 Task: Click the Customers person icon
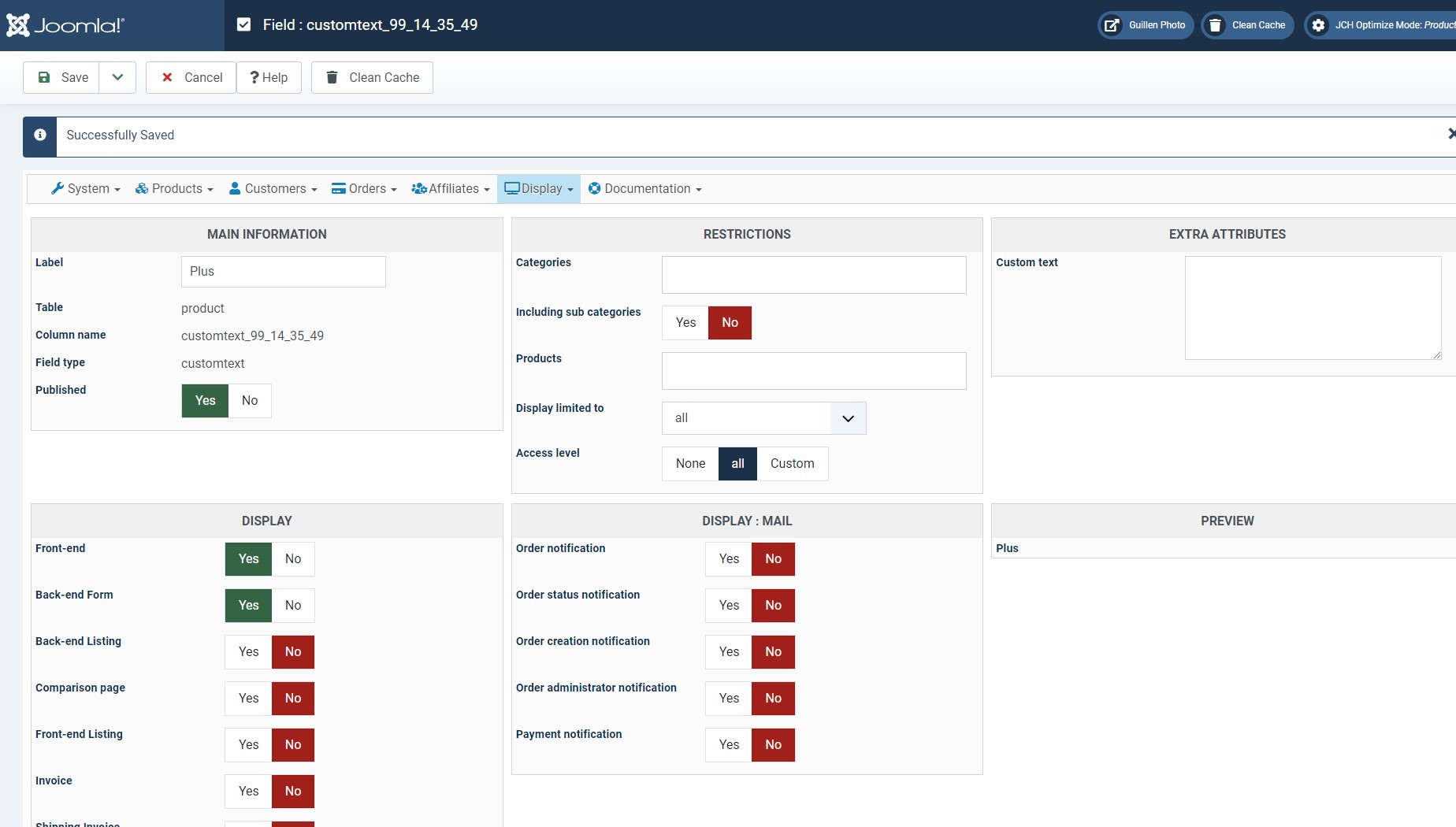[x=235, y=188]
